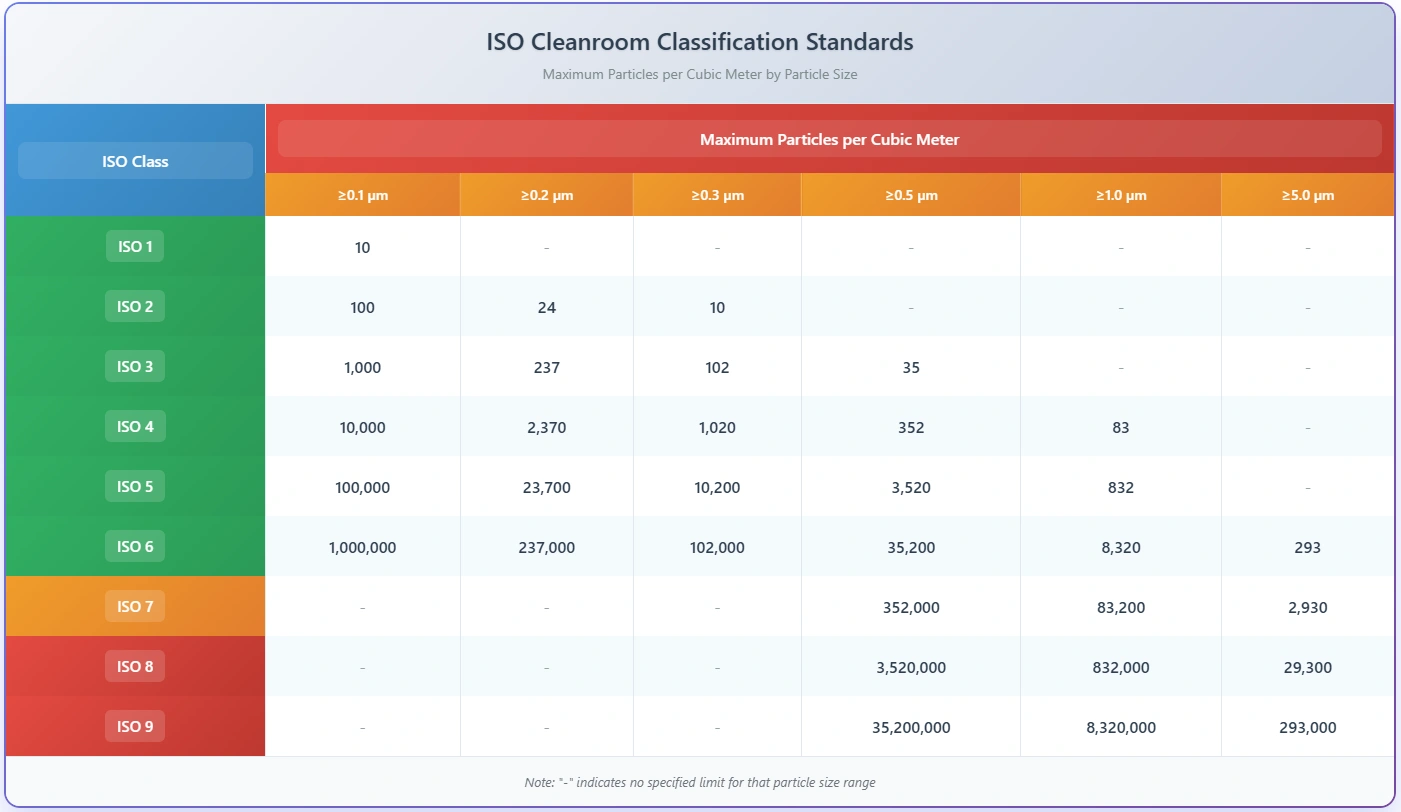1401x812 pixels.
Task: Click the value 3,520 in ISO 5 row
Action: click(910, 487)
